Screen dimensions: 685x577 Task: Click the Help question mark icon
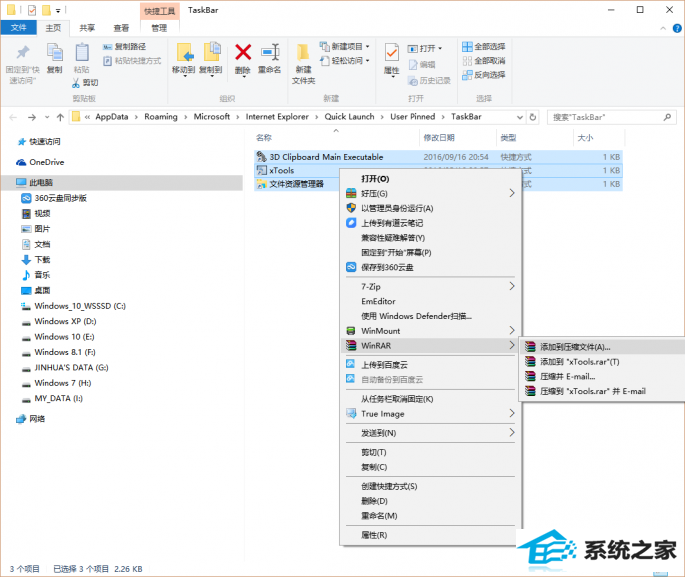click(677, 28)
